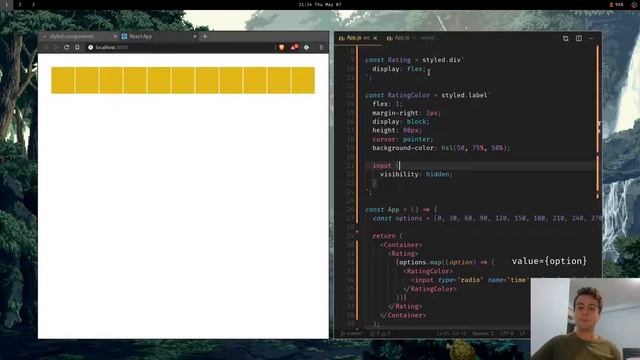The image size is (640, 360).
Task: Open the Brave rewards triangle icon
Action: click(294, 47)
